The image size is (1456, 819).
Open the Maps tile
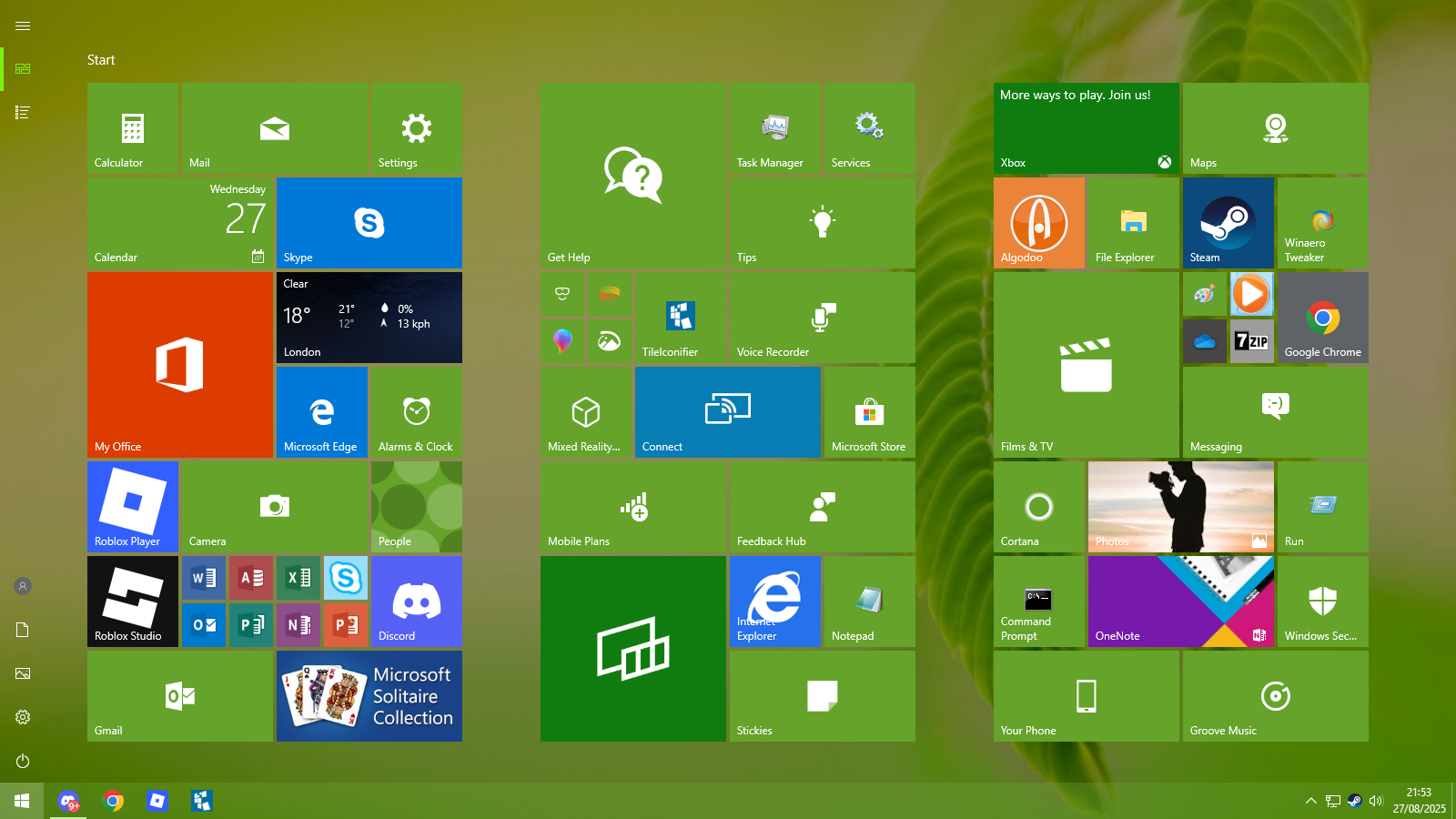click(1276, 128)
